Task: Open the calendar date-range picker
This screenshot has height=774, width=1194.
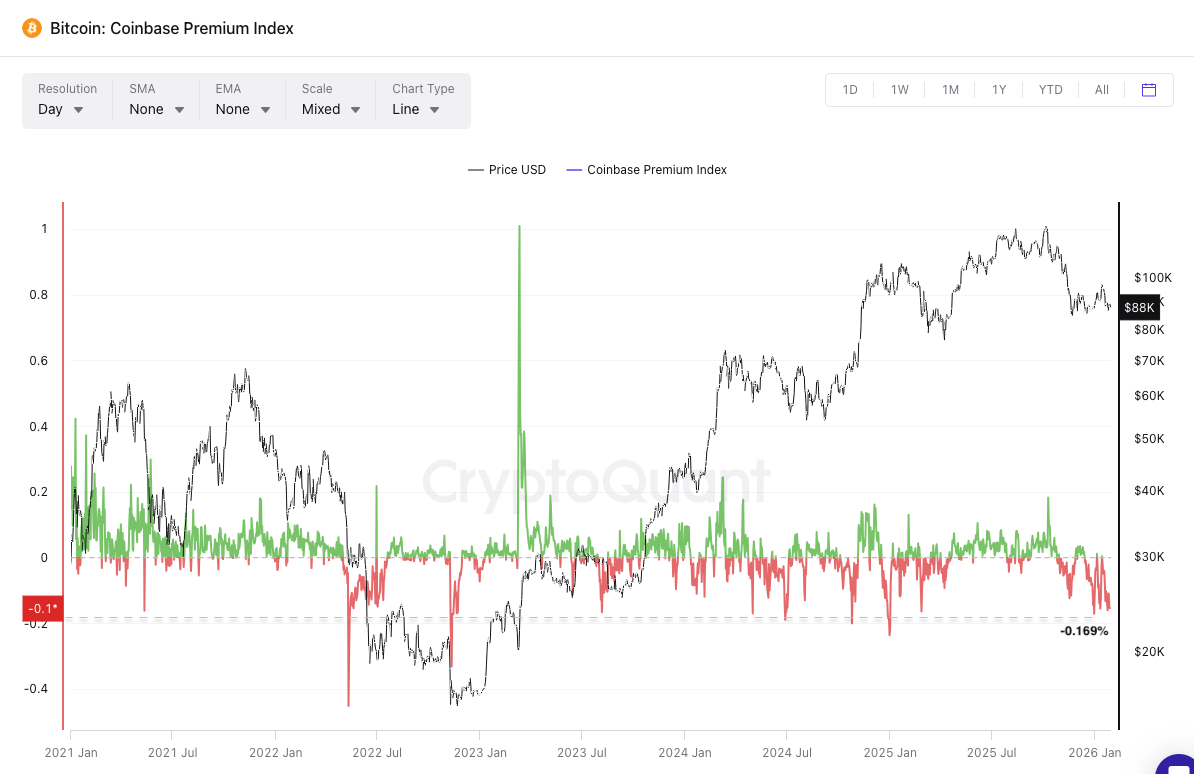Action: click(1148, 89)
